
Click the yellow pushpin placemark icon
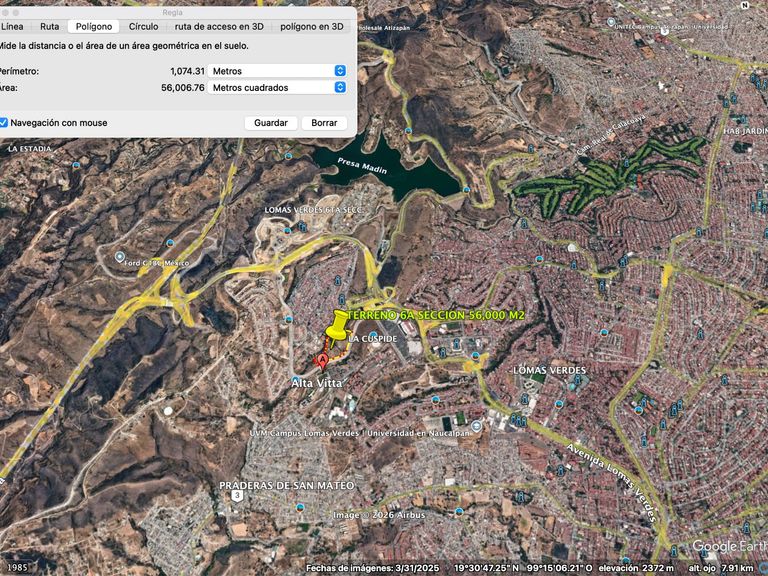337,326
